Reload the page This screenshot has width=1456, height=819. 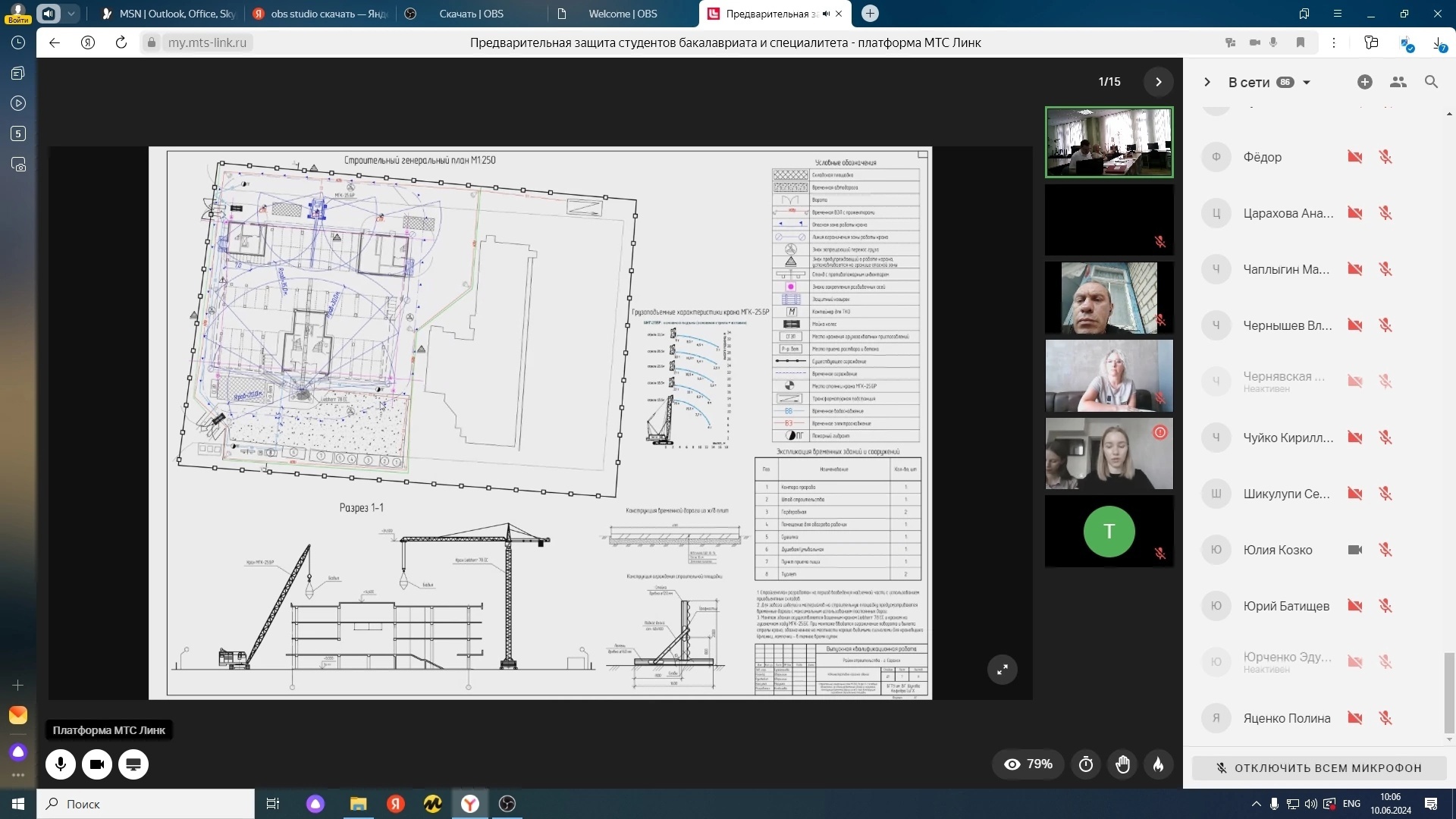pyautogui.click(x=121, y=42)
